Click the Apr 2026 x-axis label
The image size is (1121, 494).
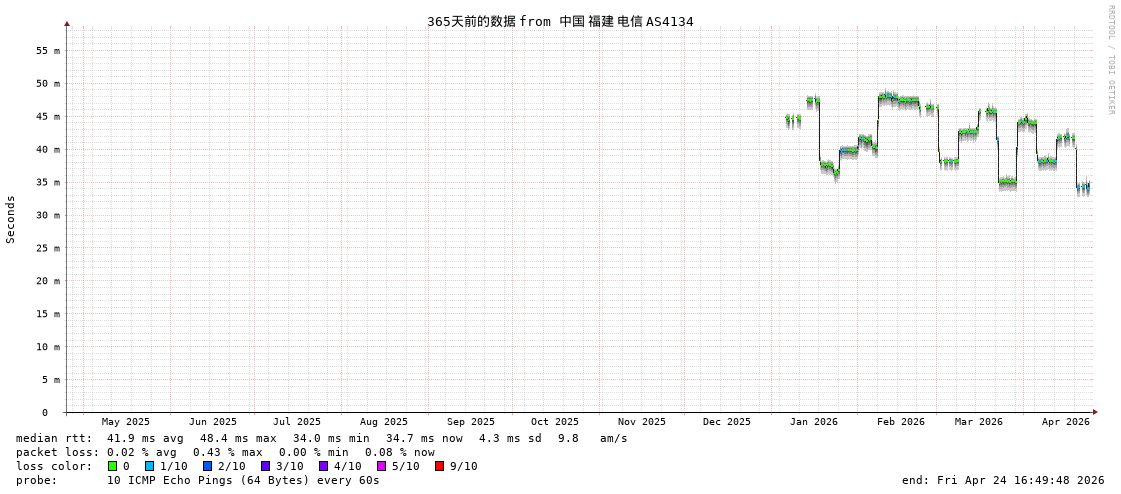pos(1065,422)
